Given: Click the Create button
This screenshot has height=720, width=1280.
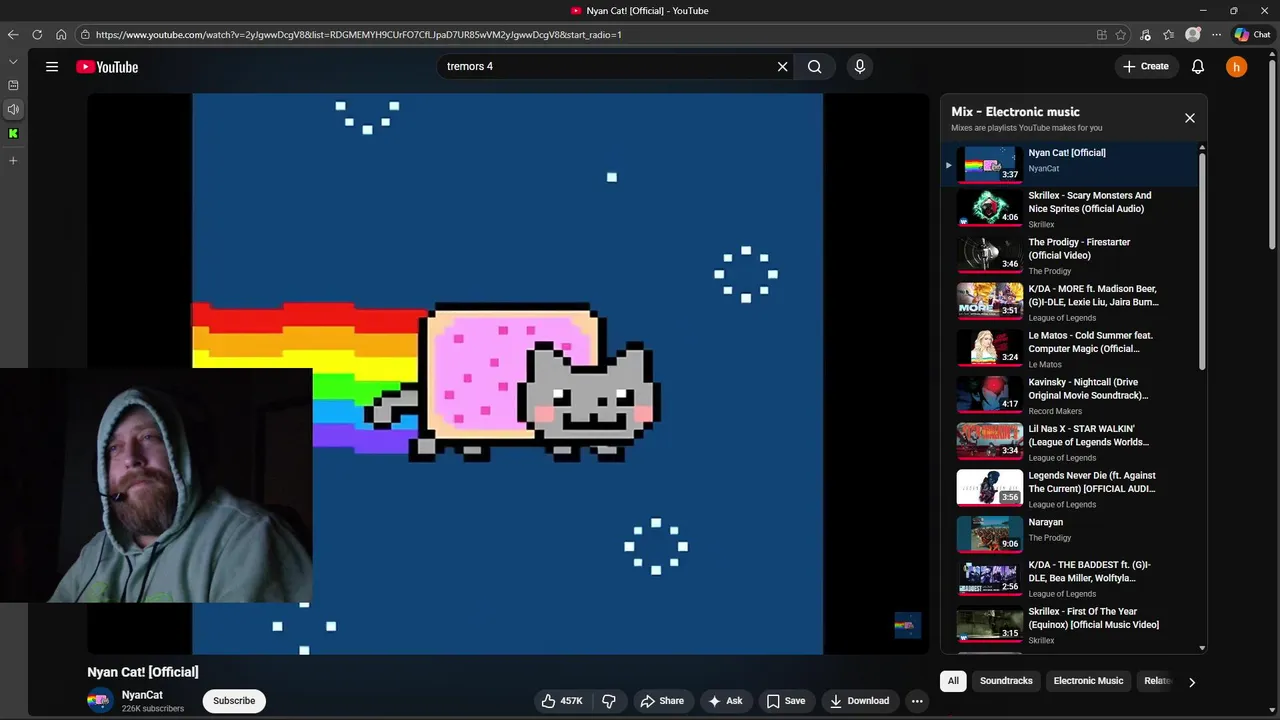Looking at the screenshot, I should [x=1146, y=67].
